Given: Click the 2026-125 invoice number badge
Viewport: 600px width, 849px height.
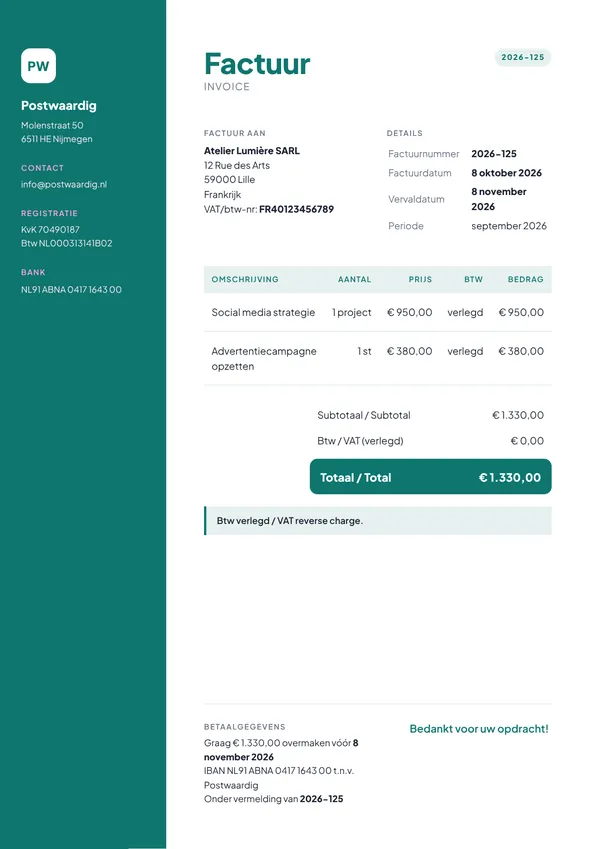Looking at the screenshot, I should pos(523,57).
